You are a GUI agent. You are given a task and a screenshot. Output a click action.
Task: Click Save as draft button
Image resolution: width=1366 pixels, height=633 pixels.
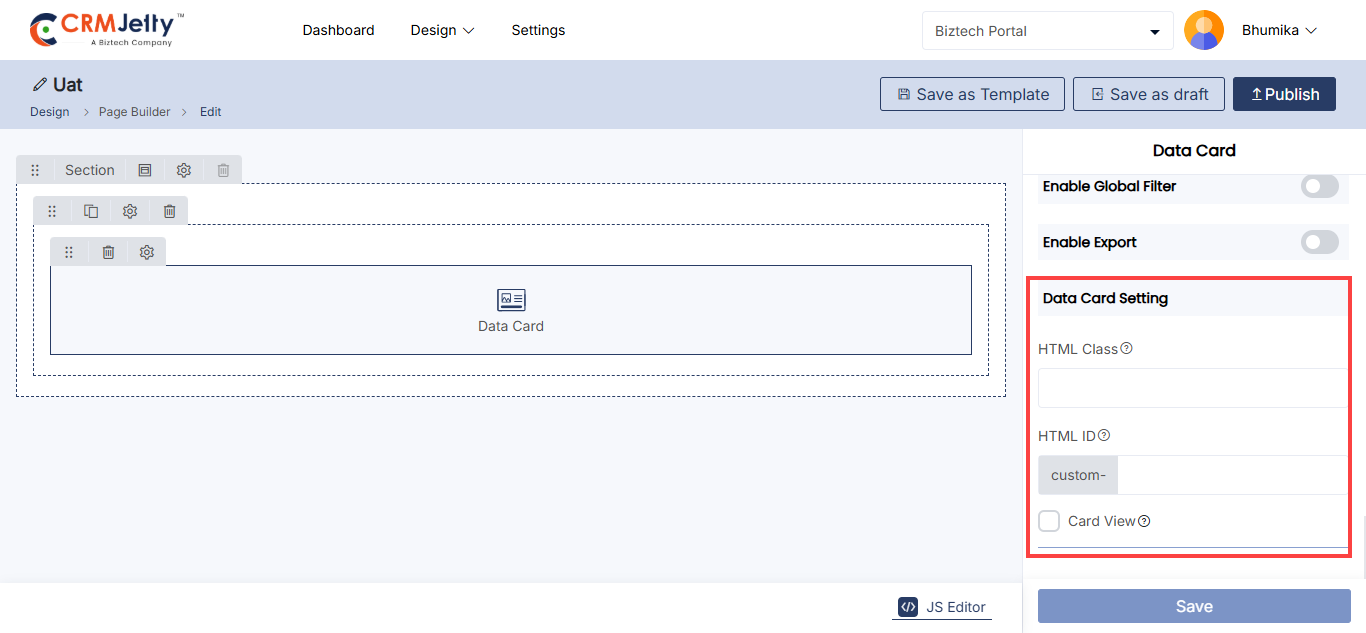pos(1148,94)
